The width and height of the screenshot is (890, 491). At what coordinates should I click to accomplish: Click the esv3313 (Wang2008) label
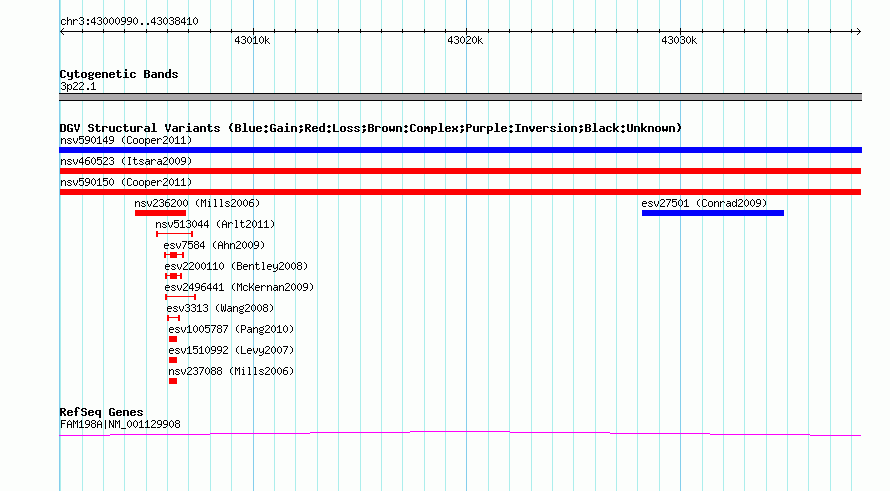(220, 308)
